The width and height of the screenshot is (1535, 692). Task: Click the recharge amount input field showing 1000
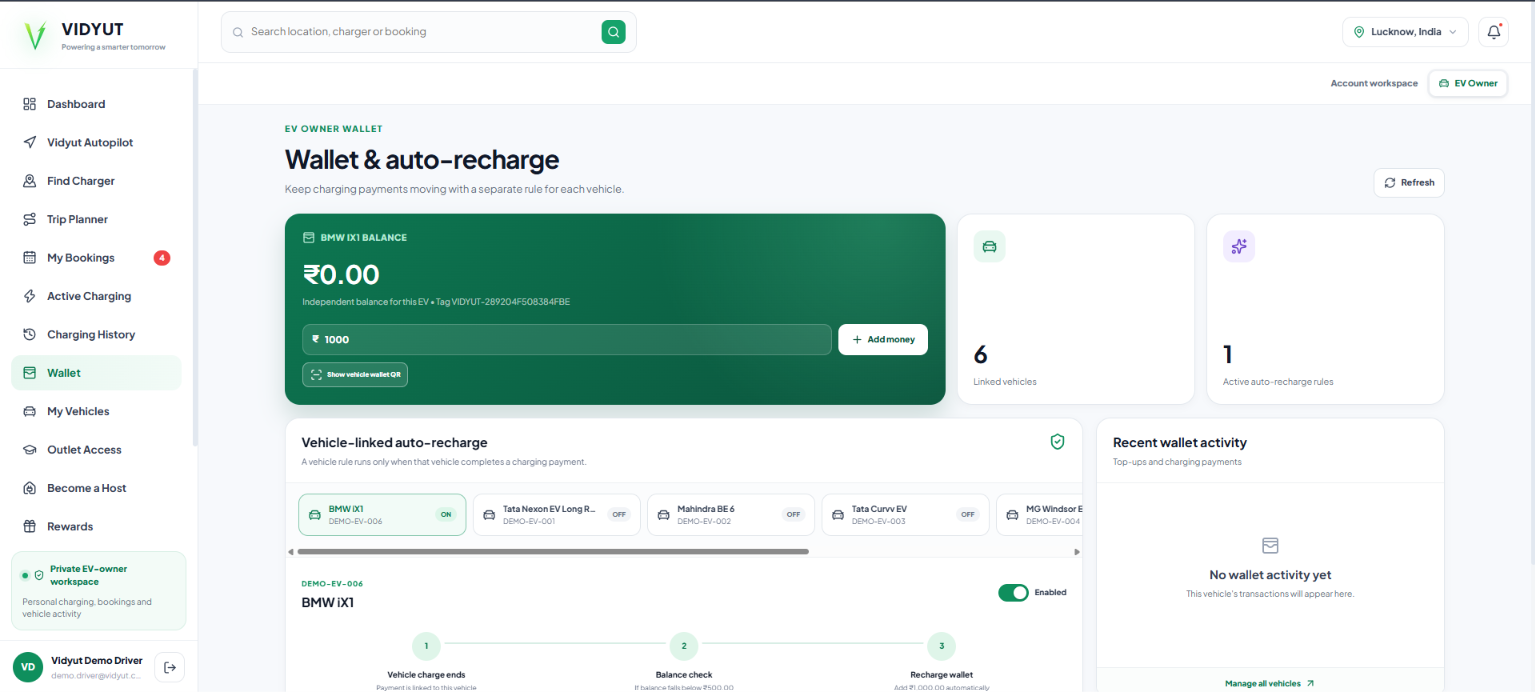tap(567, 339)
